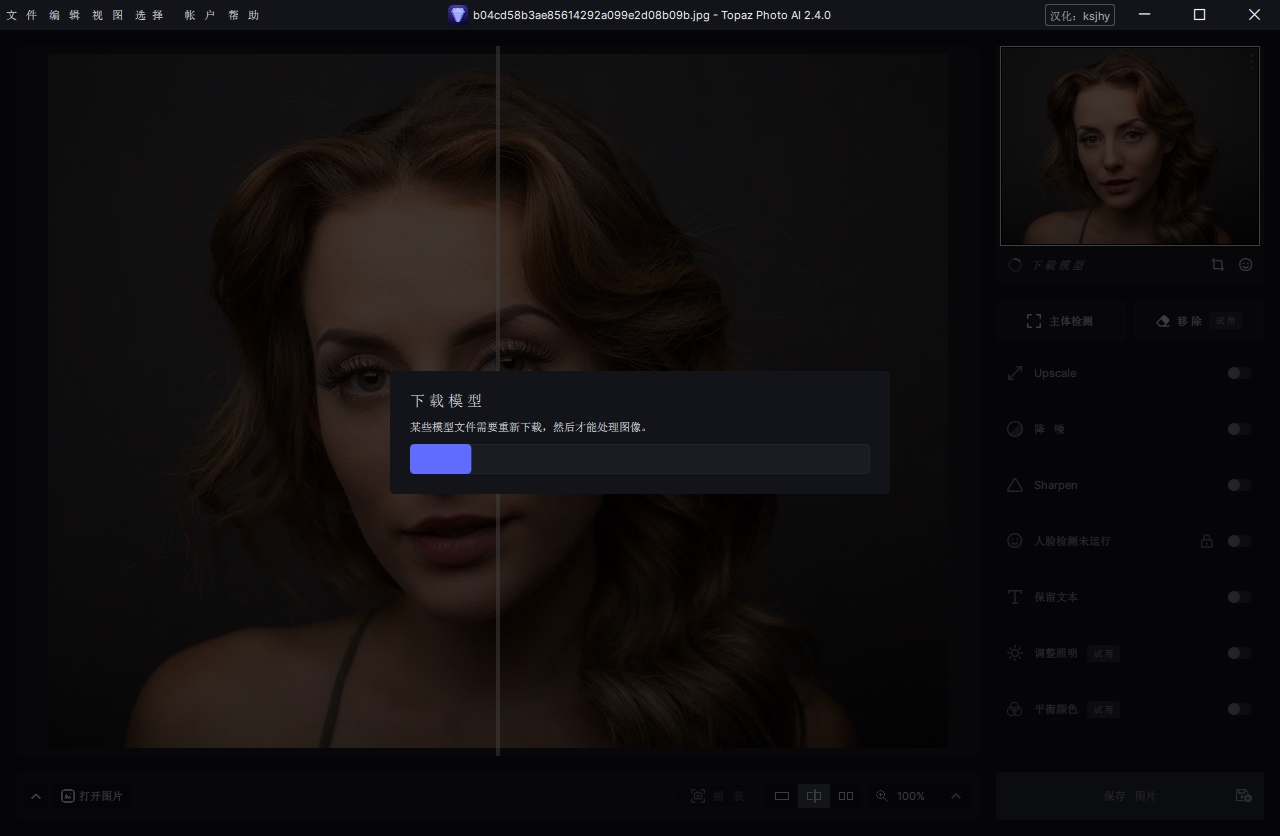Click the save options icon on save button
The width and height of the screenshot is (1280, 836).
tap(1243, 796)
